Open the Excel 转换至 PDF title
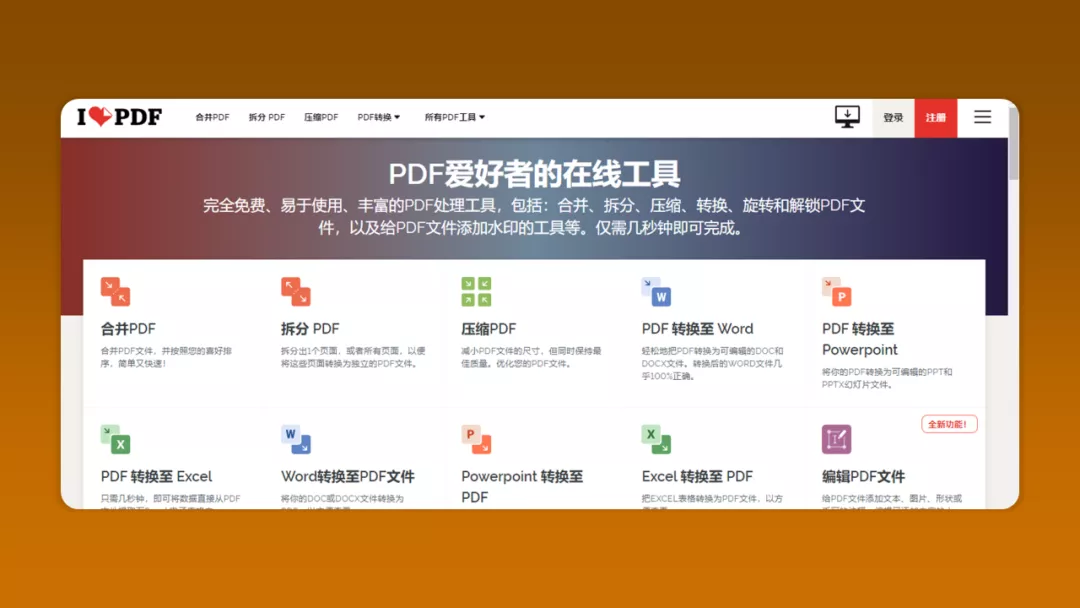Image resolution: width=1080 pixels, height=608 pixels. [x=697, y=476]
